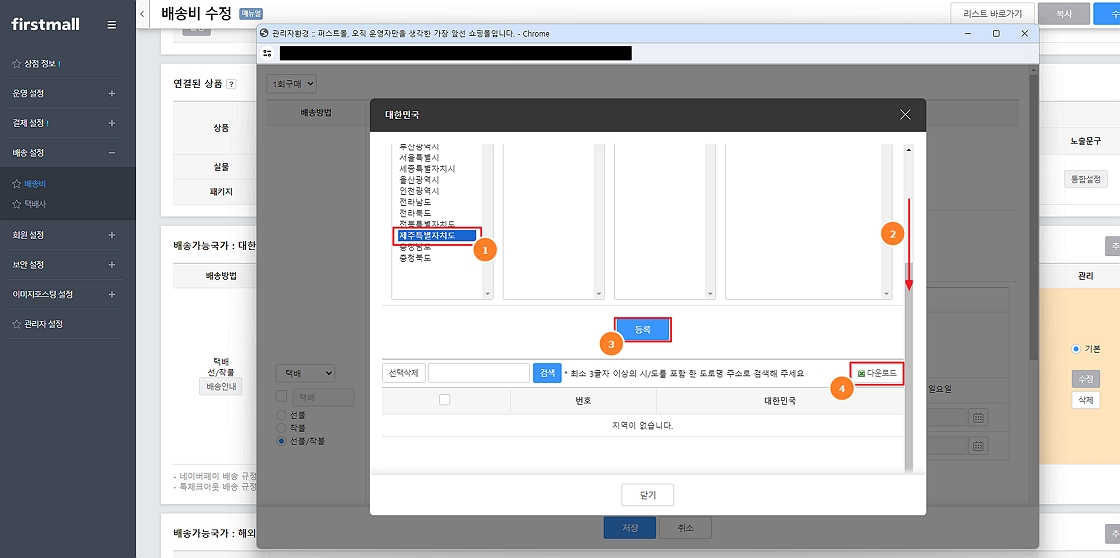Click the down arrow of the second region list
The height and width of the screenshot is (558, 1120).
point(599,293)
